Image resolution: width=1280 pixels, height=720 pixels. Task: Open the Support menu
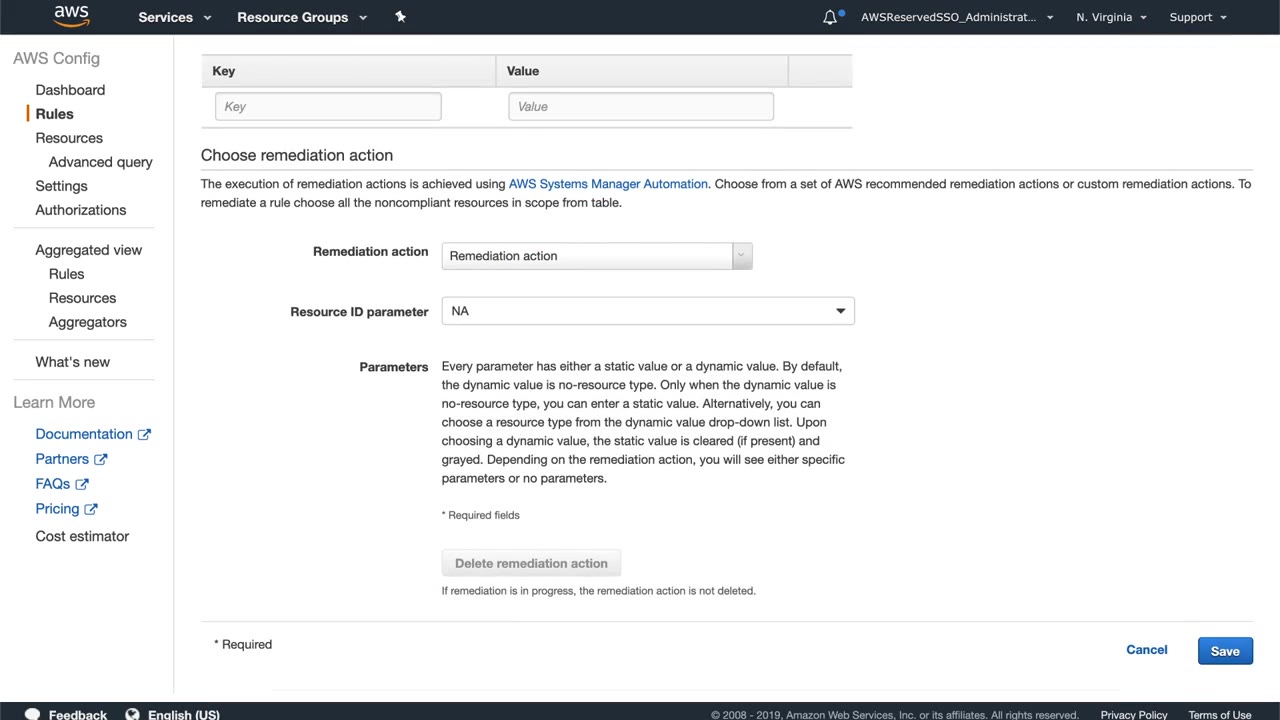click(1197, 17)
